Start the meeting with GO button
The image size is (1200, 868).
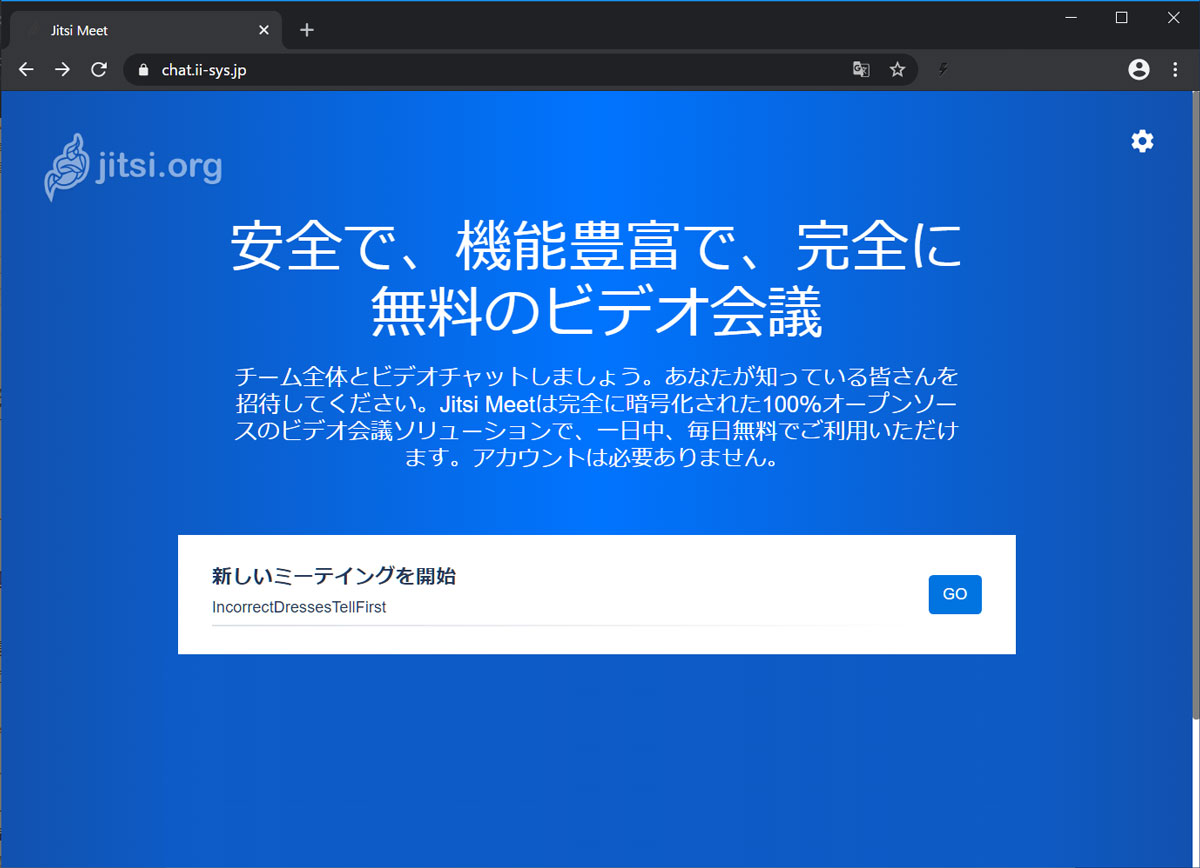955,594
